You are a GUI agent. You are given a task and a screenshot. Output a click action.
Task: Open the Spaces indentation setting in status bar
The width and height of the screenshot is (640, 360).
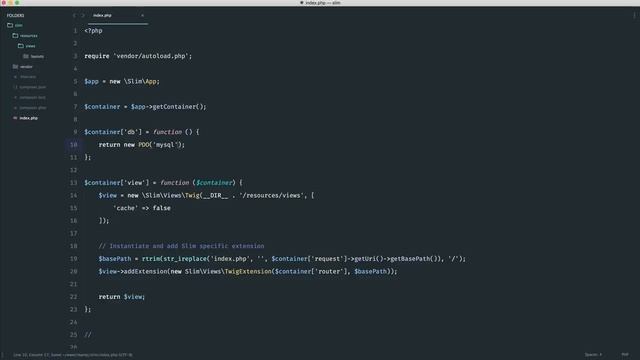pos(593,355)
